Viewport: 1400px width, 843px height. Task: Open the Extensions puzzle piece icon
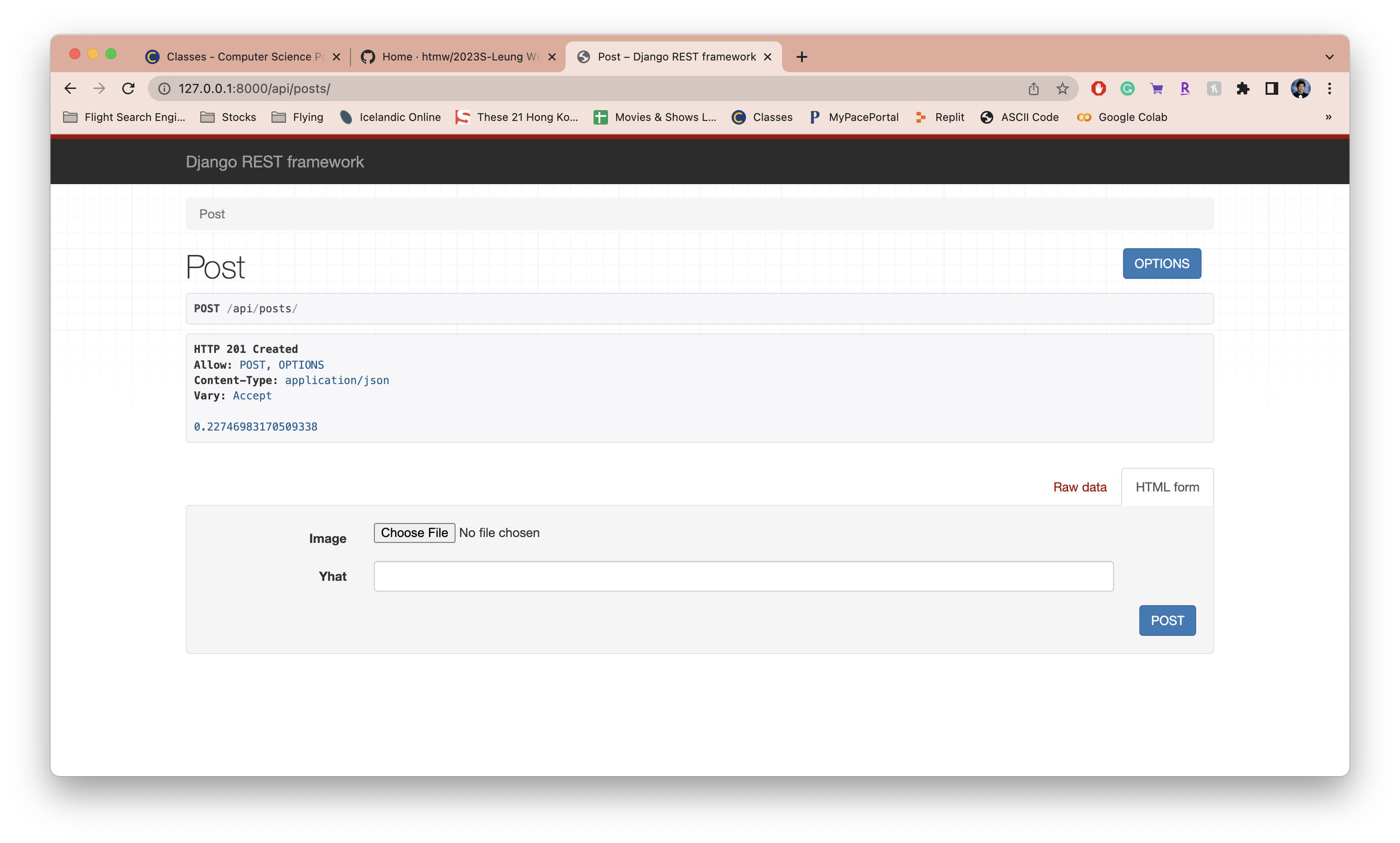[1243, 88]
